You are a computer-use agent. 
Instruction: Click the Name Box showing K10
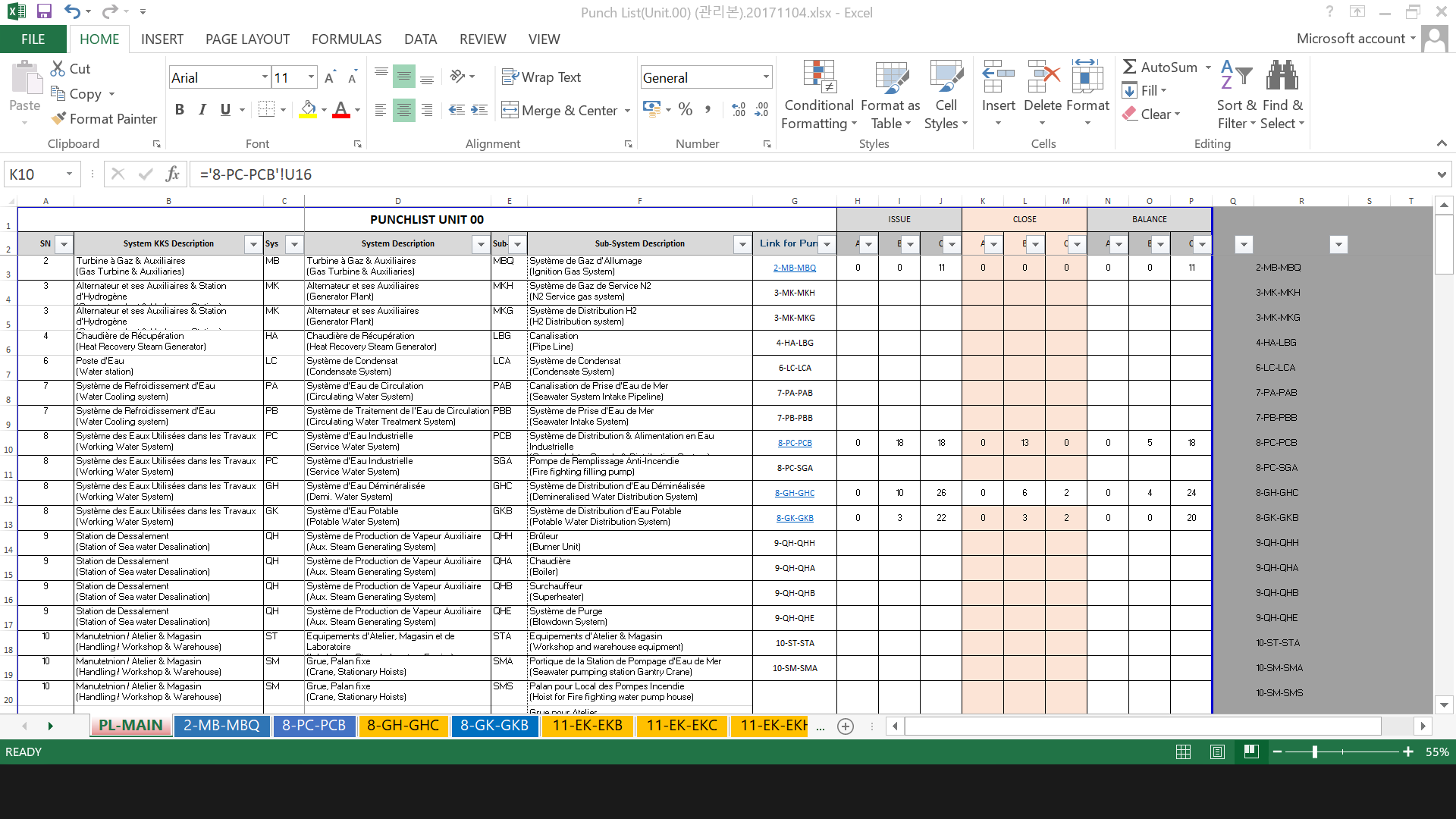[34, 174]
